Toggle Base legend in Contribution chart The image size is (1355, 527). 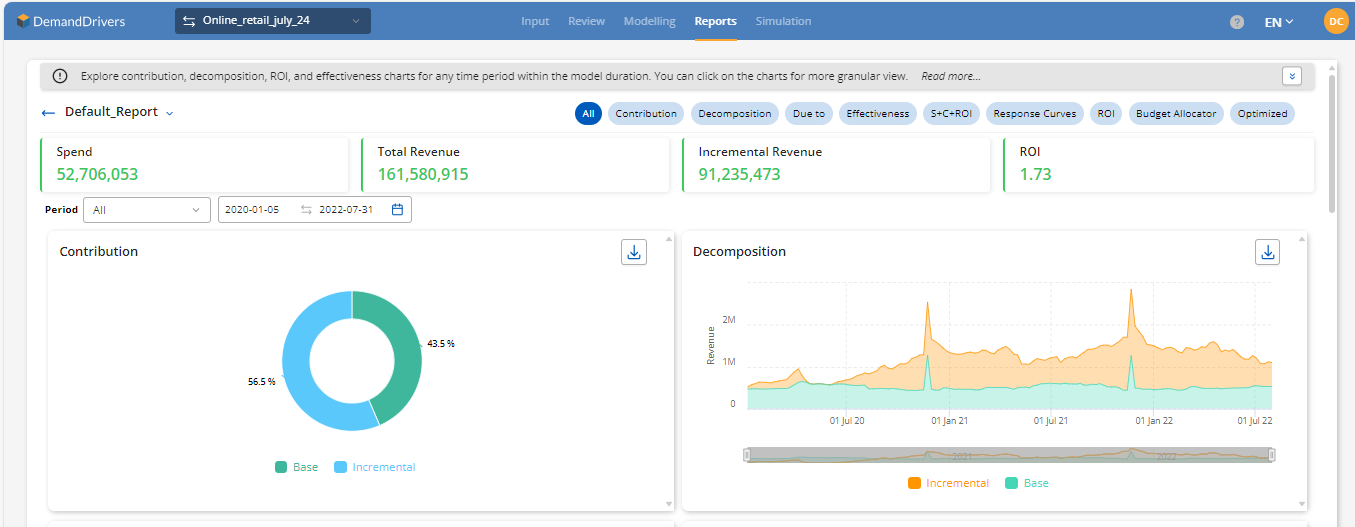pos(296,467)
